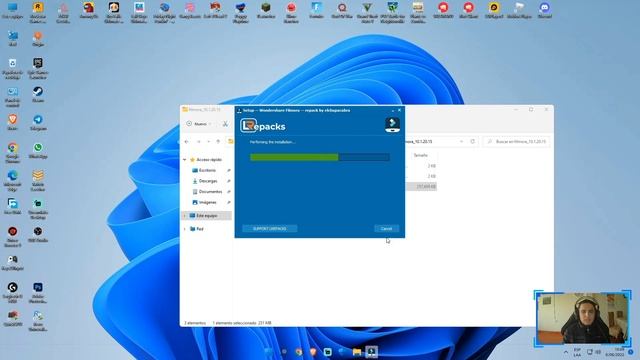Image resolution: width=640 pixels, height=360 pixels.
Task: Open WhatsApp desktop shortcut
Action: 38,151
